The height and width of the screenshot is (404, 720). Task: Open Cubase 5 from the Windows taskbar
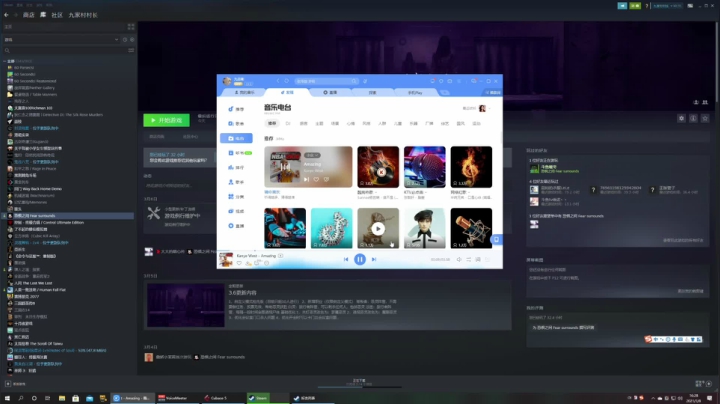222,398
